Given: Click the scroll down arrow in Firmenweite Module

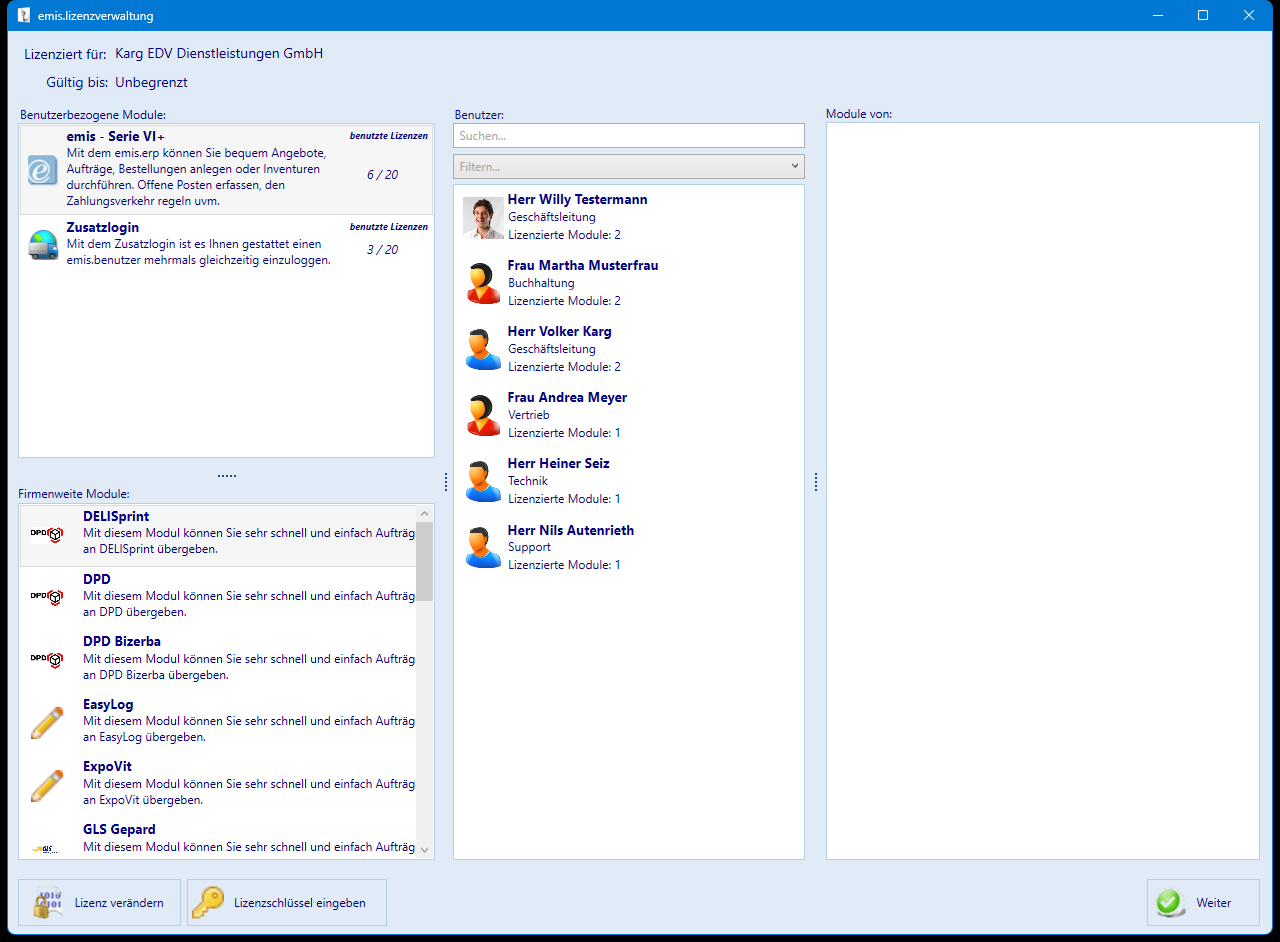Looking at the screenshot, I should 425,850.
